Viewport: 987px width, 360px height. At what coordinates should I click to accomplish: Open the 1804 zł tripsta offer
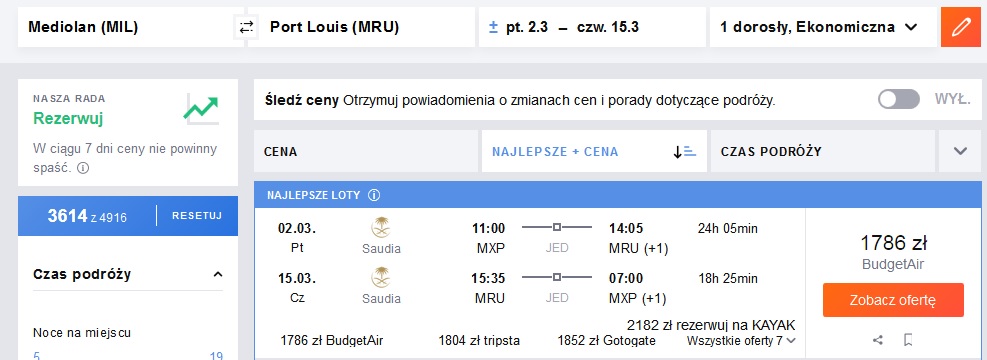pos(479,341)
